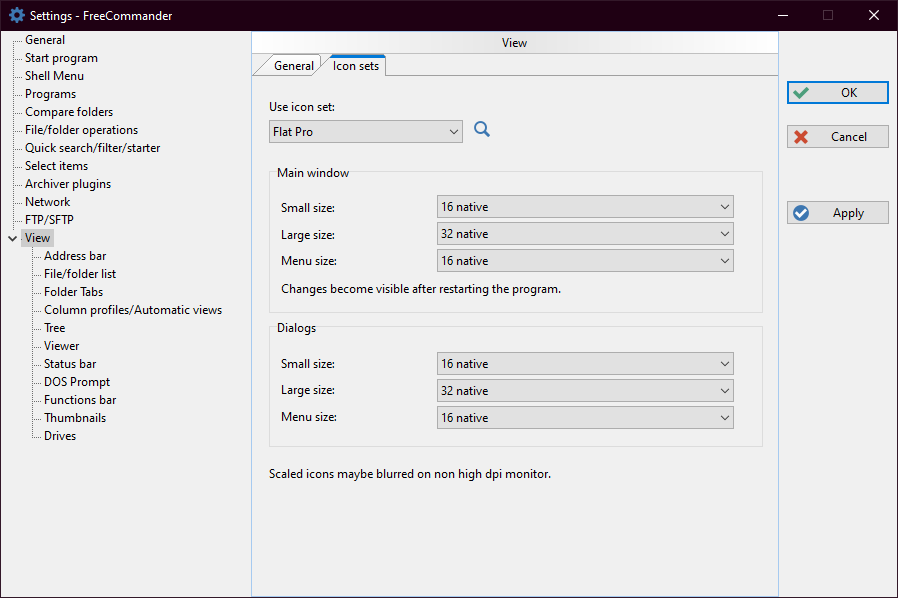
Task: Open Dialogs Menu size dropdown
Action: 585,418
